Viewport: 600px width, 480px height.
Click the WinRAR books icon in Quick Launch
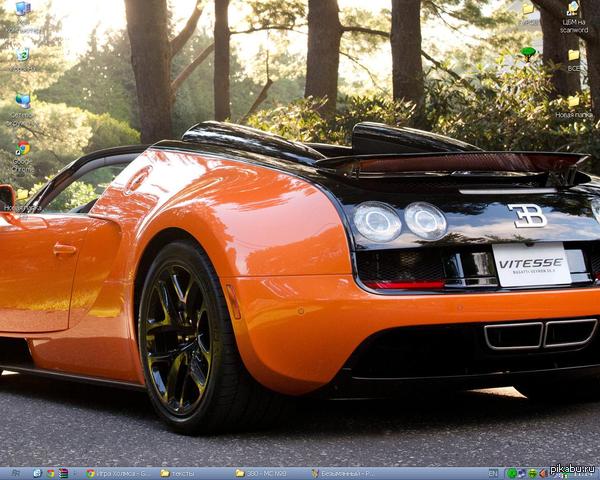pyautogui.click(x=64, y=473)
